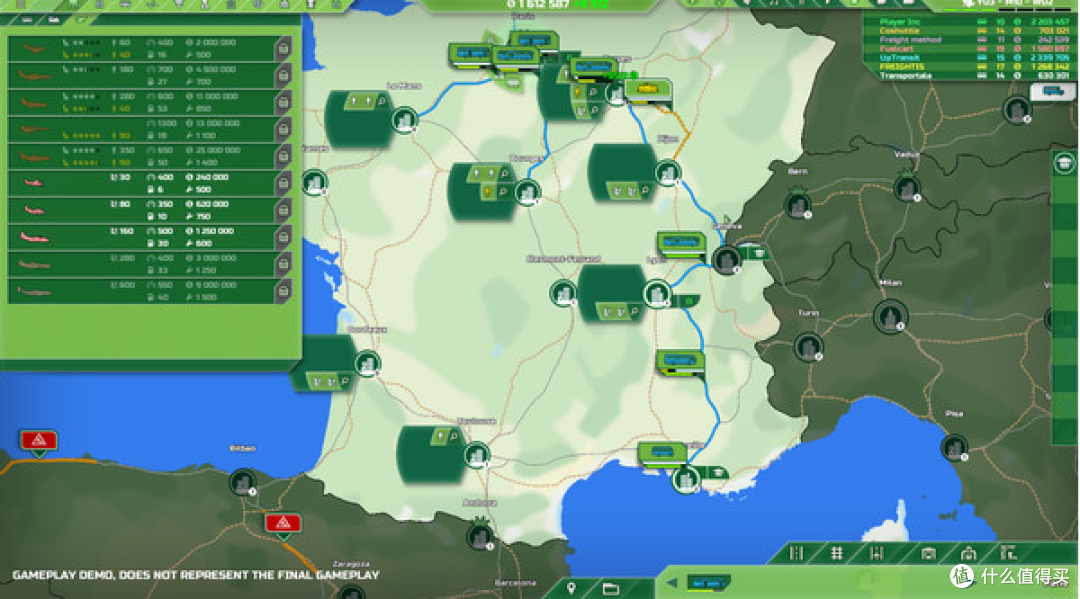This screenshot has width=1080, height=599.
Task: Click the grid hash icon in bottom-right toolbar
Action: 836,553
